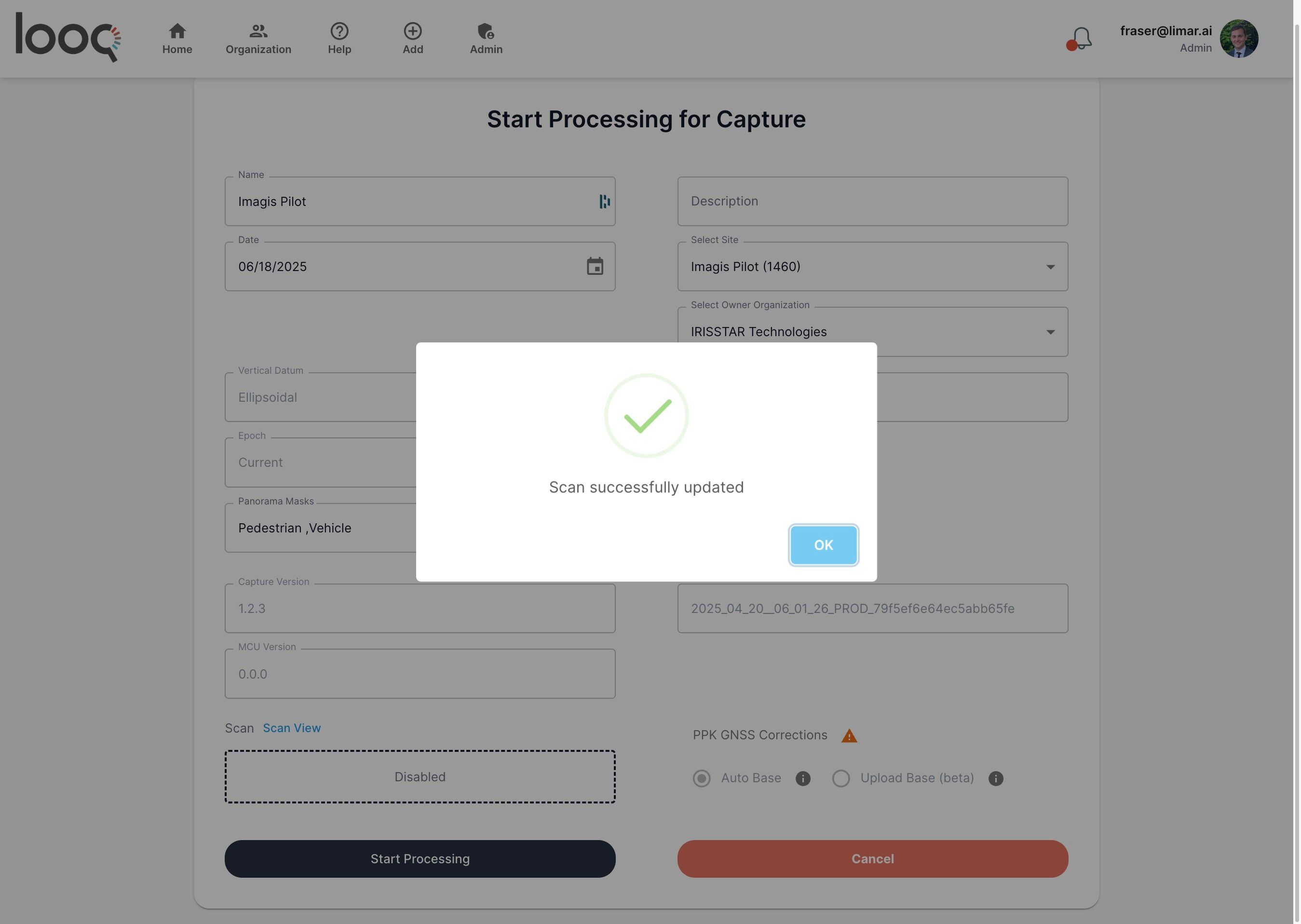The width and height of the screenshot is (1301, 924).
Task: Click the user profile avatar
Action: [1238, 39]
